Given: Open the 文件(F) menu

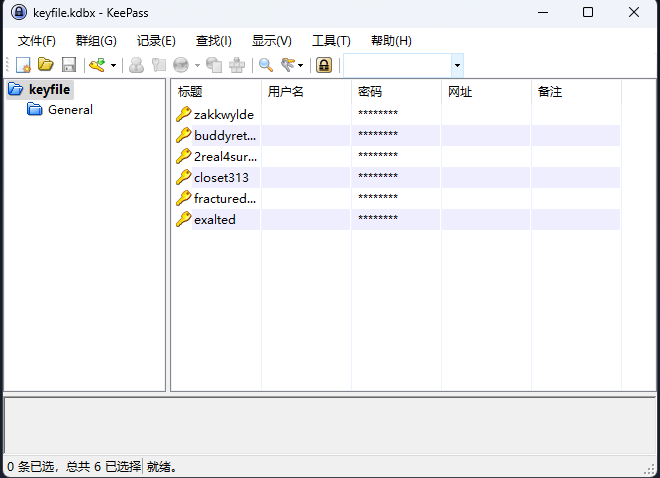Looking at the screenshot, I should pos(37,41).
